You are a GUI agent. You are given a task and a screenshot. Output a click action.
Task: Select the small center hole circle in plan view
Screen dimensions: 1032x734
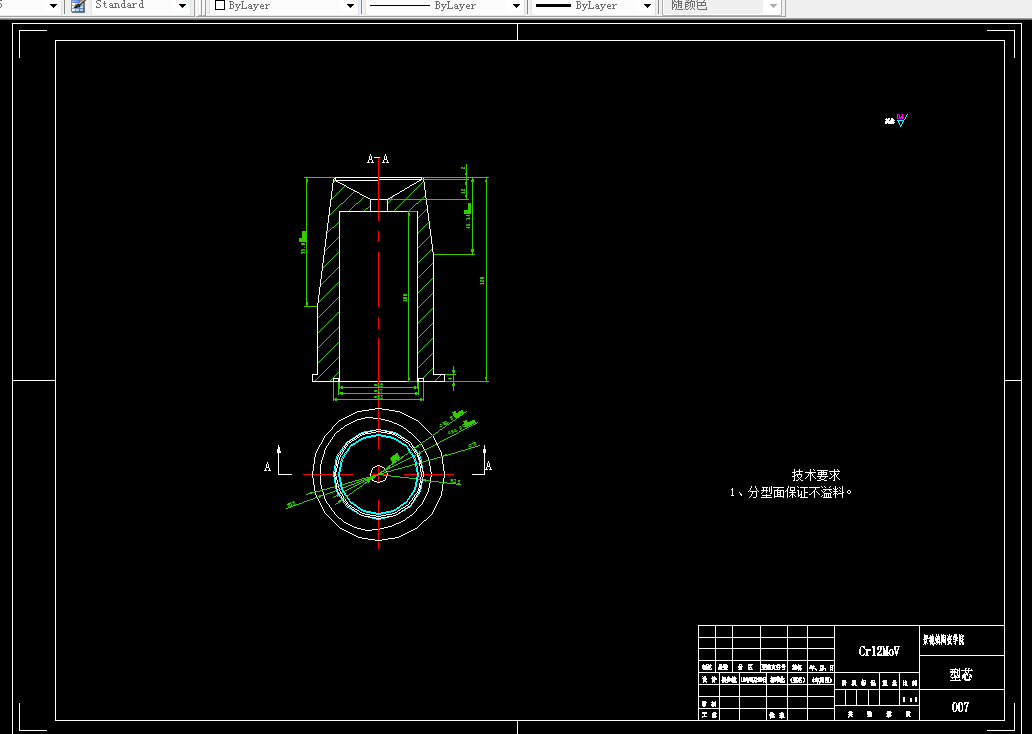point(378,474)
